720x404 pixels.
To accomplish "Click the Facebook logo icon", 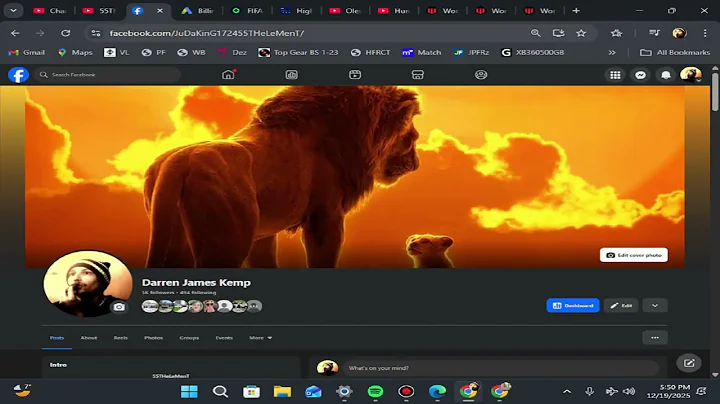I will point(18,75).
